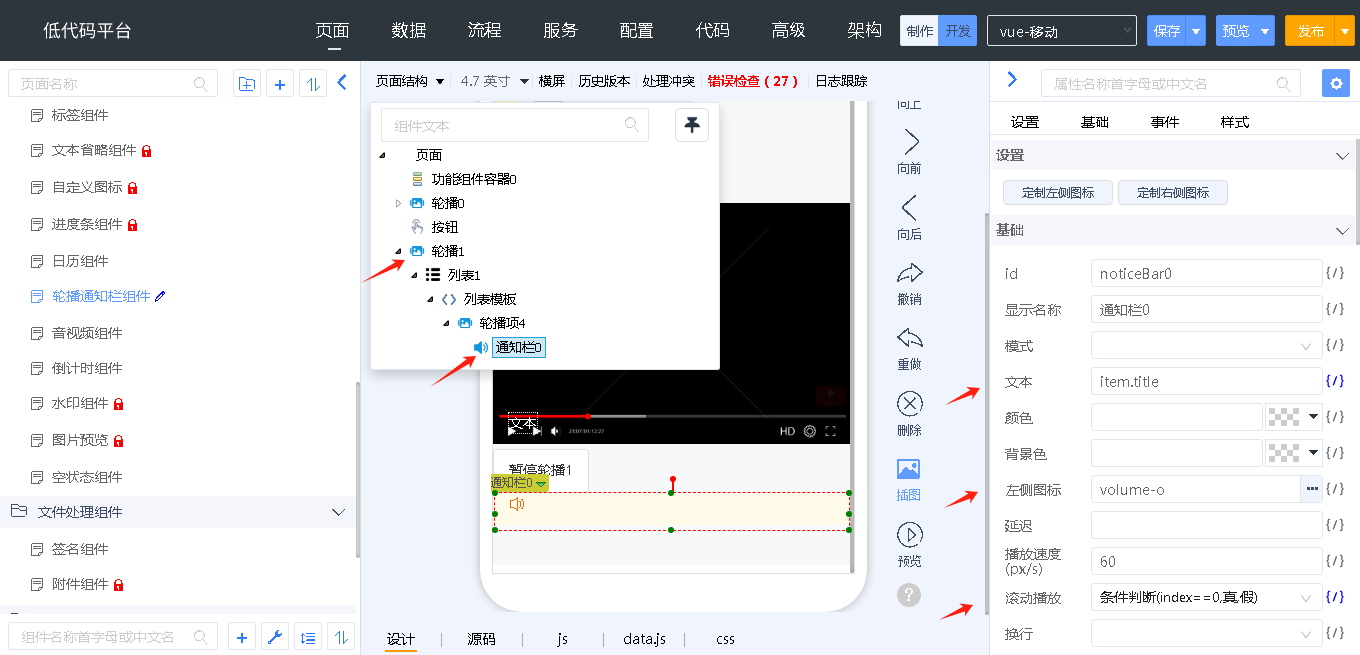Viewport: 1360px width, 655px height.
Task: Collapse the 基础 section chevron
Action: pyautogui.click(x=1342, y=231)
